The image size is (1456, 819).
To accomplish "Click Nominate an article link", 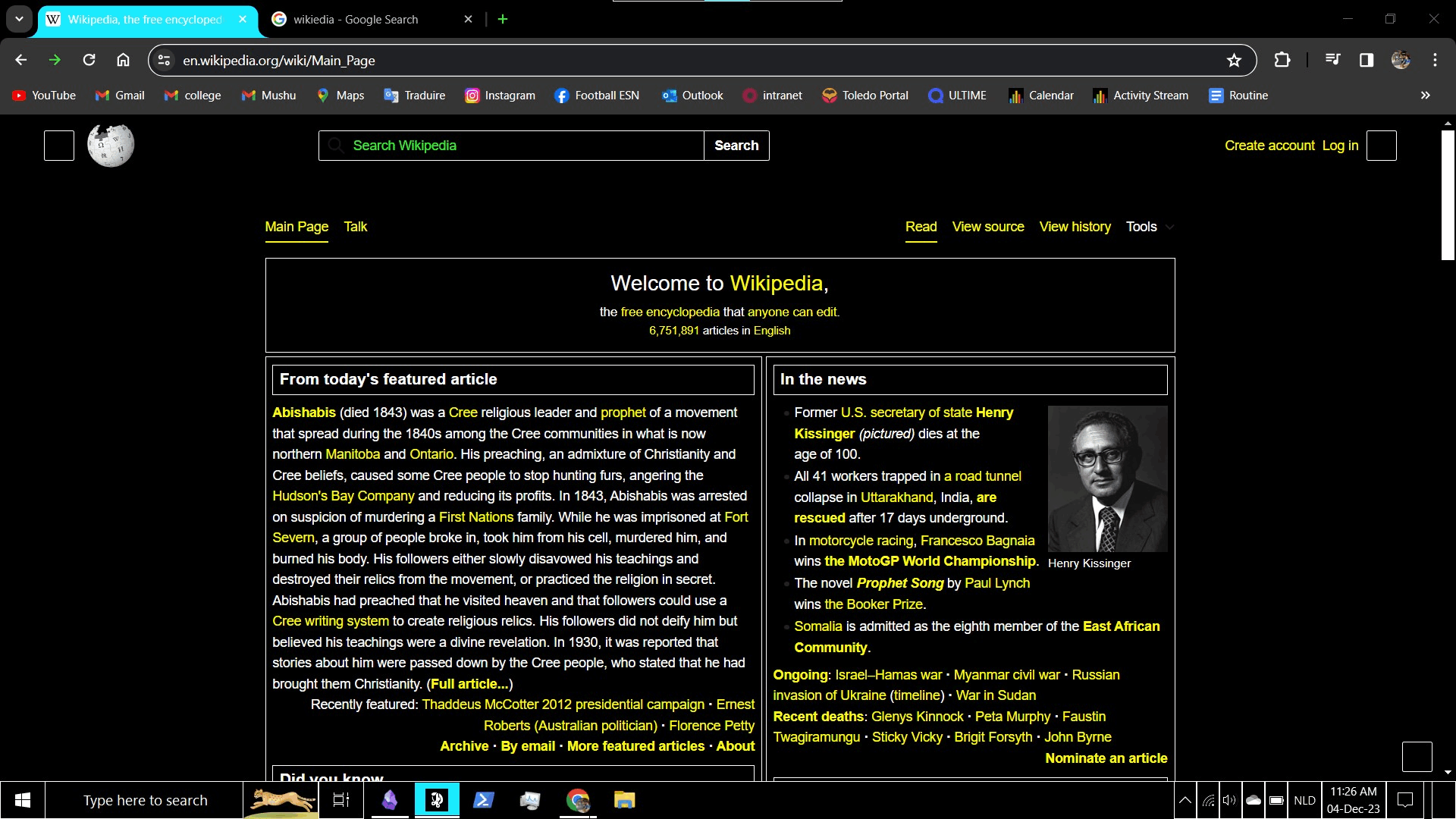I will pos(1106,758).
